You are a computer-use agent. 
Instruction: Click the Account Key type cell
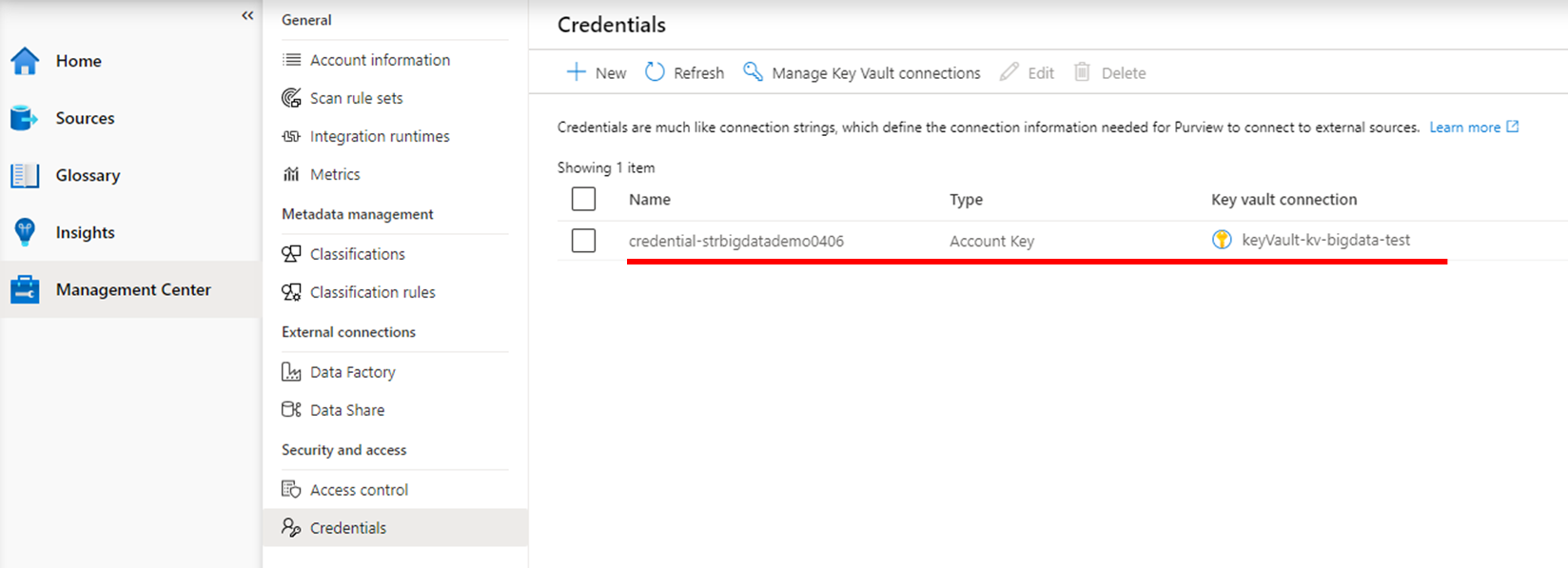[991, 242]
